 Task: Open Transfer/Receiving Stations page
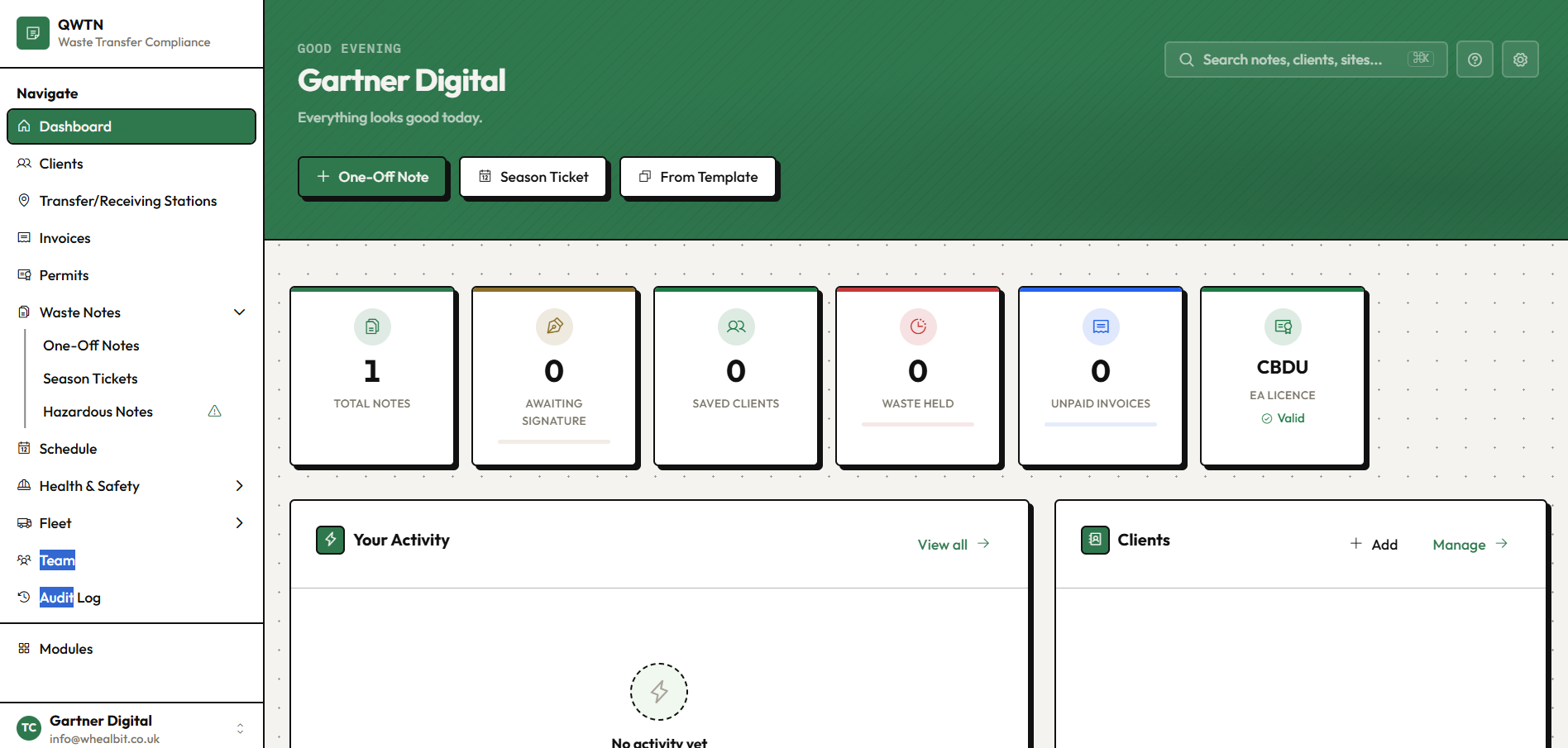tap(131, 201)
